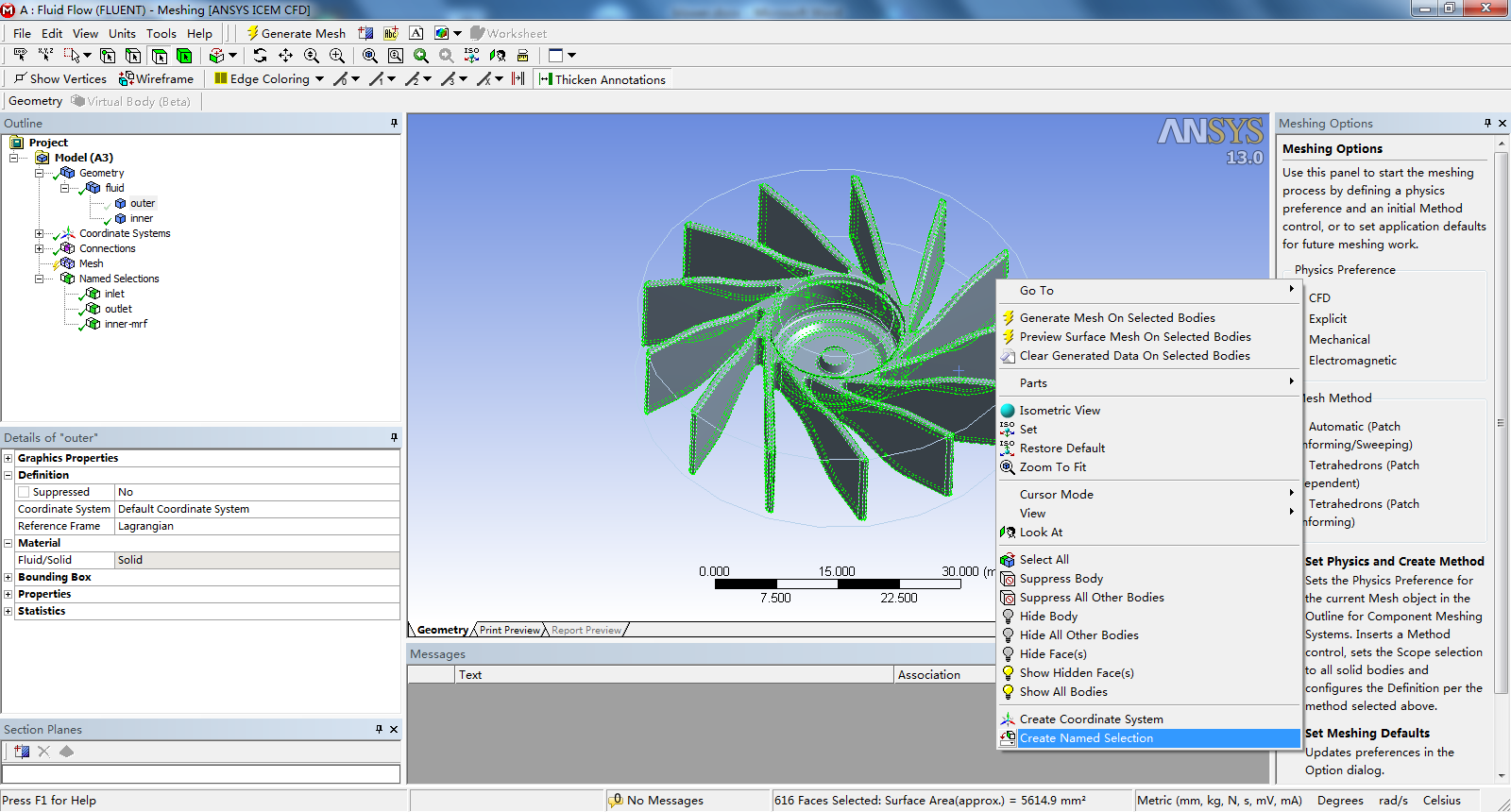The image size is (1511, 812).
Task: Click the Look At toolbar icon
Action: (498, 56)
